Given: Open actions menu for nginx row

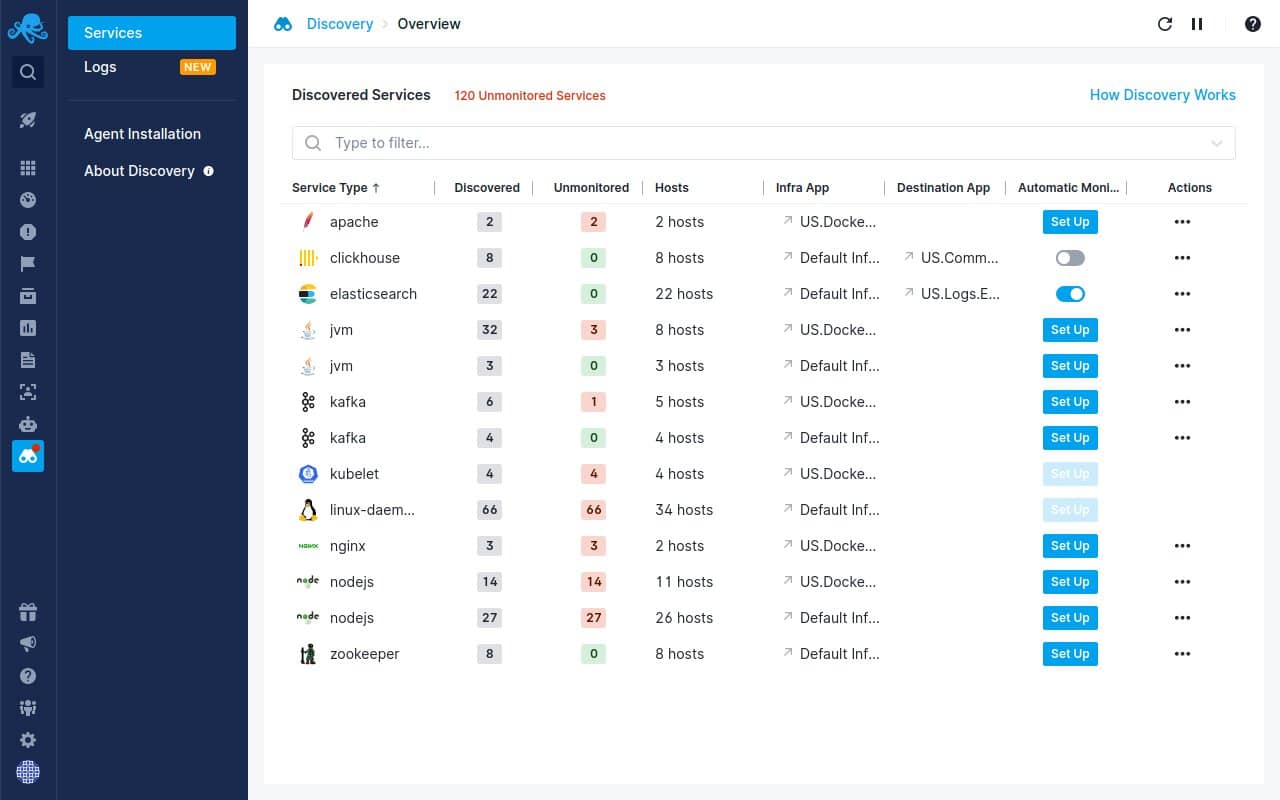Looking at the screenshot, I should pyautogui.click(x=1183, y=546).
